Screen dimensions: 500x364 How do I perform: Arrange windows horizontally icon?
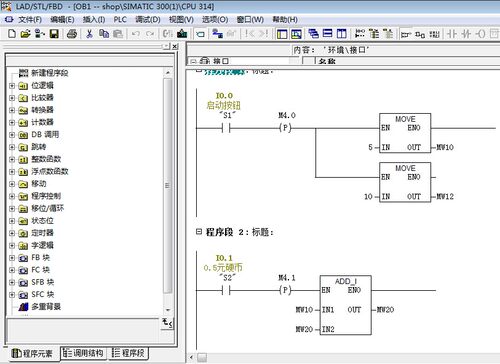(328, 33)
